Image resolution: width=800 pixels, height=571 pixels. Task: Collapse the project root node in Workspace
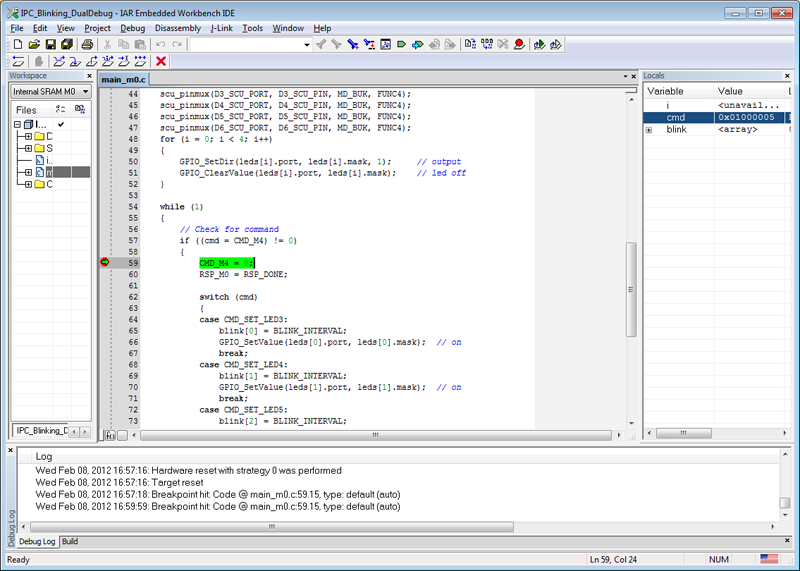[17, 124]
